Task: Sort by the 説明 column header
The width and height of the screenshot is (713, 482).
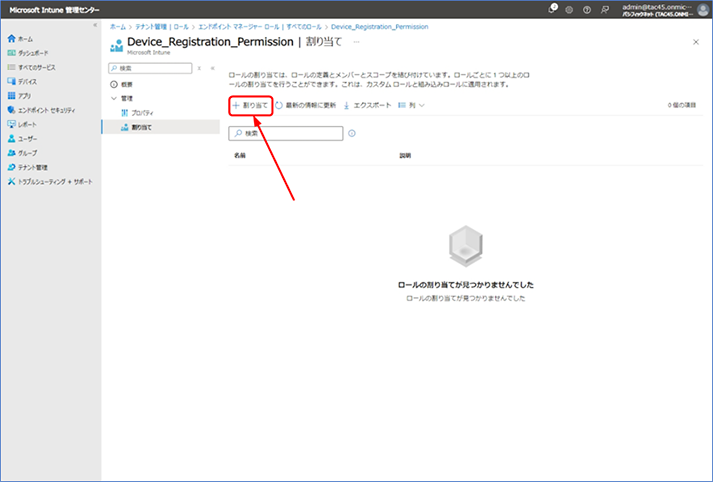Action: (x=405, y=156)
